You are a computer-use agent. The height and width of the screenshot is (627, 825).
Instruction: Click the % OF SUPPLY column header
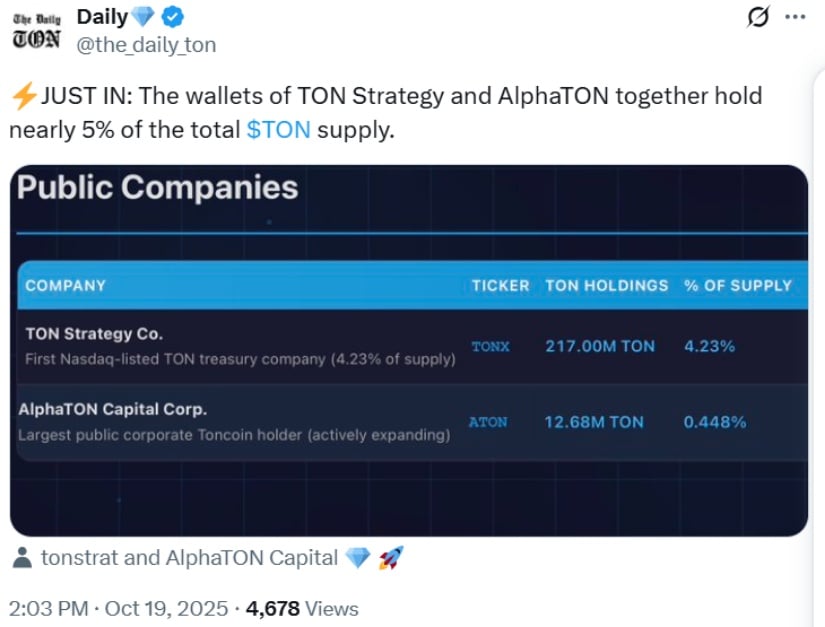[x=737, y=285]
